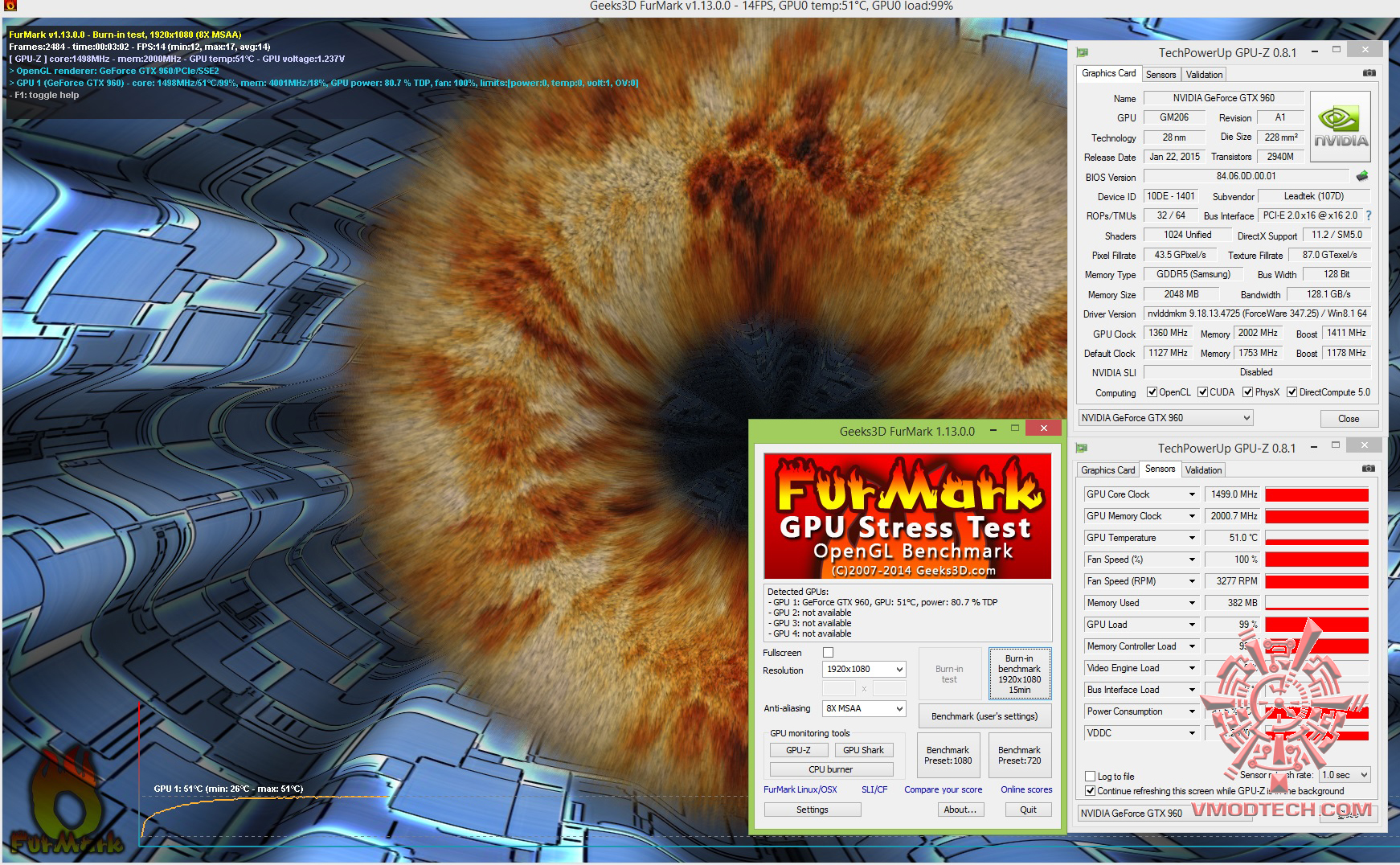Toggle the CUDA checkbox
This screenshot has width=1400, height=865.
(1202, 392)
